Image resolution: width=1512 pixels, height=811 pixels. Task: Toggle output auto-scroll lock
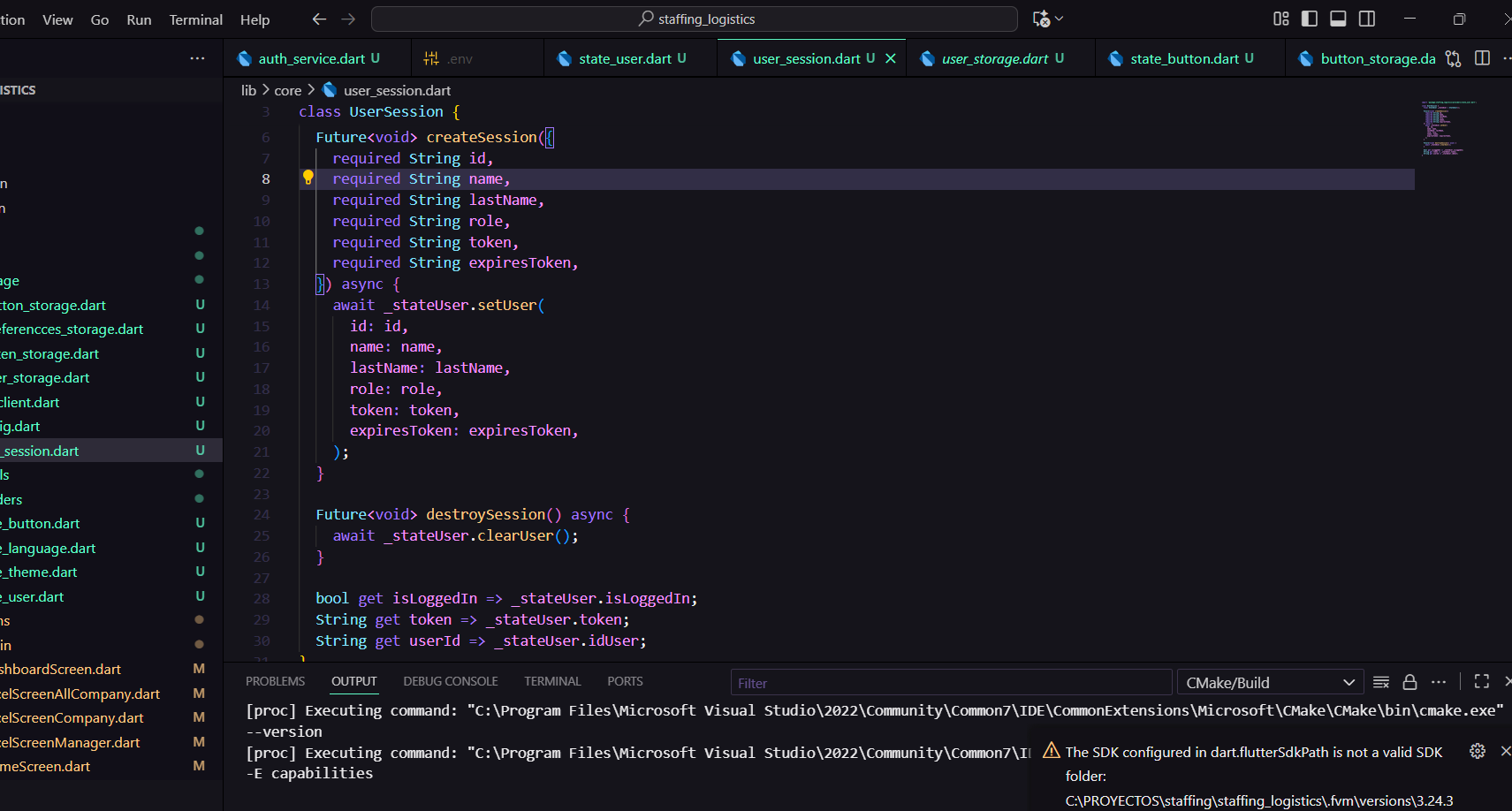click(x=1410, y=682)
